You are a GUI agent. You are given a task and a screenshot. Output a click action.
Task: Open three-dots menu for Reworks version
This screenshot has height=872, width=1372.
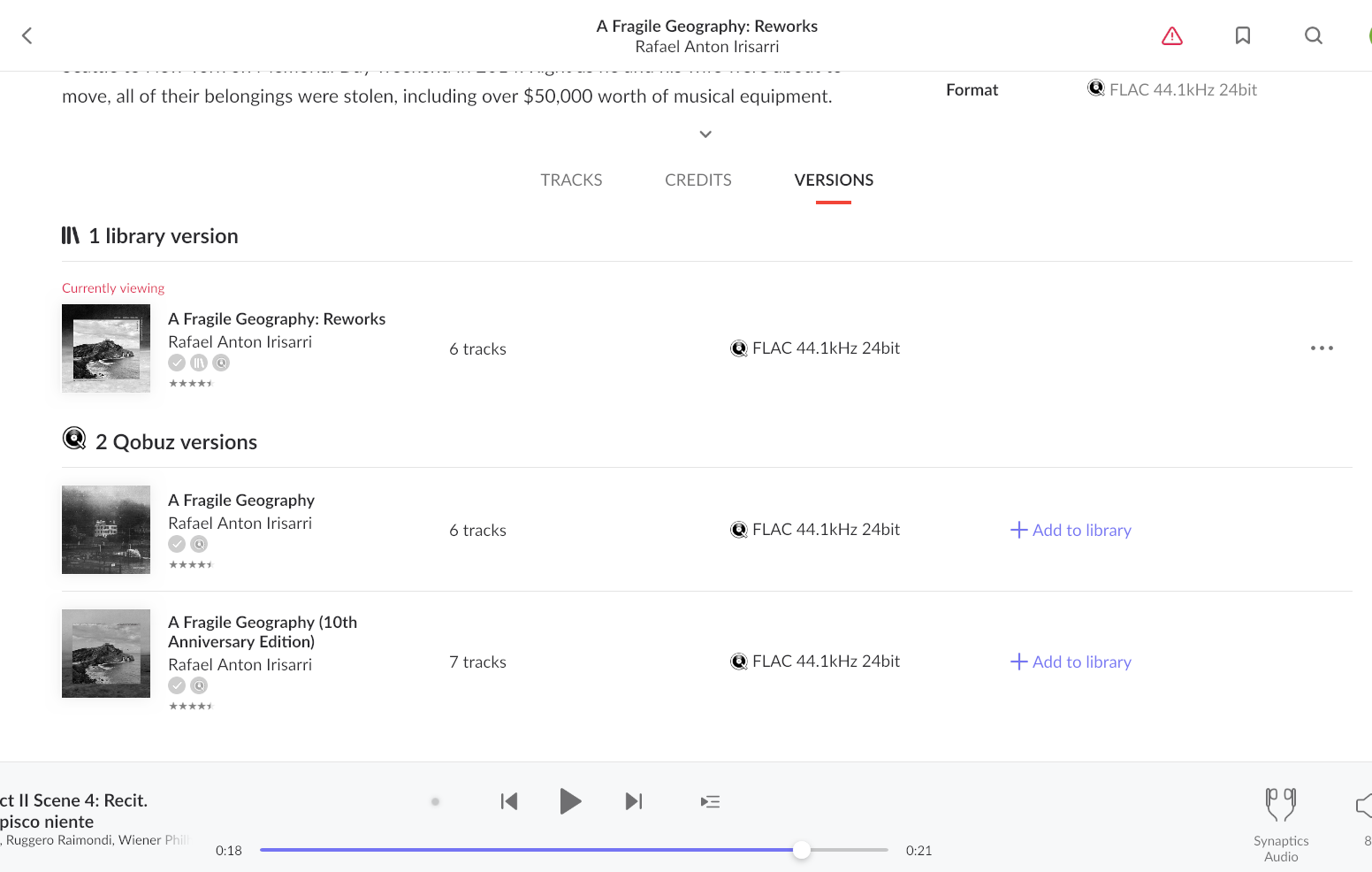[1322, 348]
